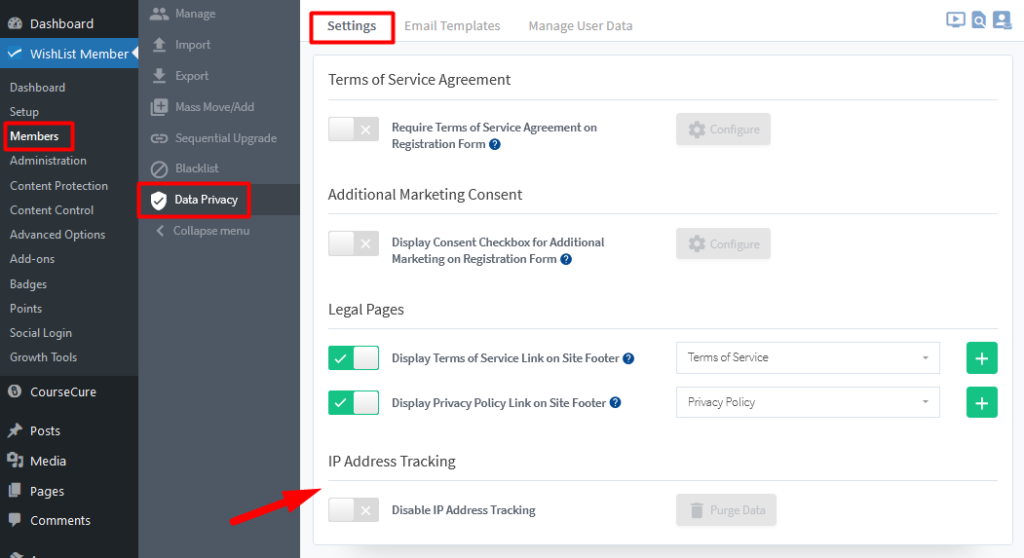Click the Sequential Upgrade link icon
The image size is (1024, 558).
click(159, 138)
